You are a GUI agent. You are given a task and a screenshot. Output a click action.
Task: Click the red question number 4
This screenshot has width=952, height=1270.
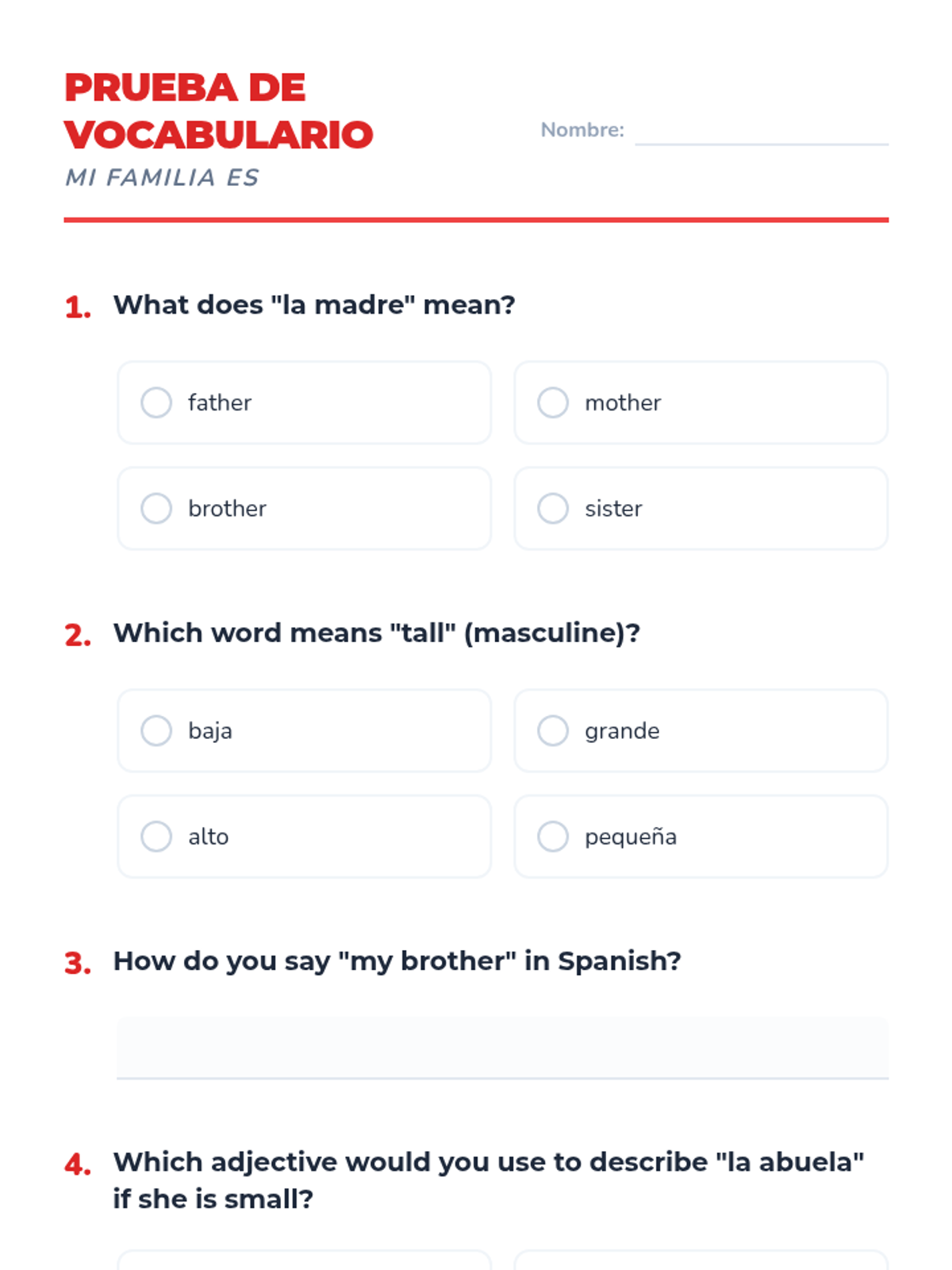point(78,1164)
